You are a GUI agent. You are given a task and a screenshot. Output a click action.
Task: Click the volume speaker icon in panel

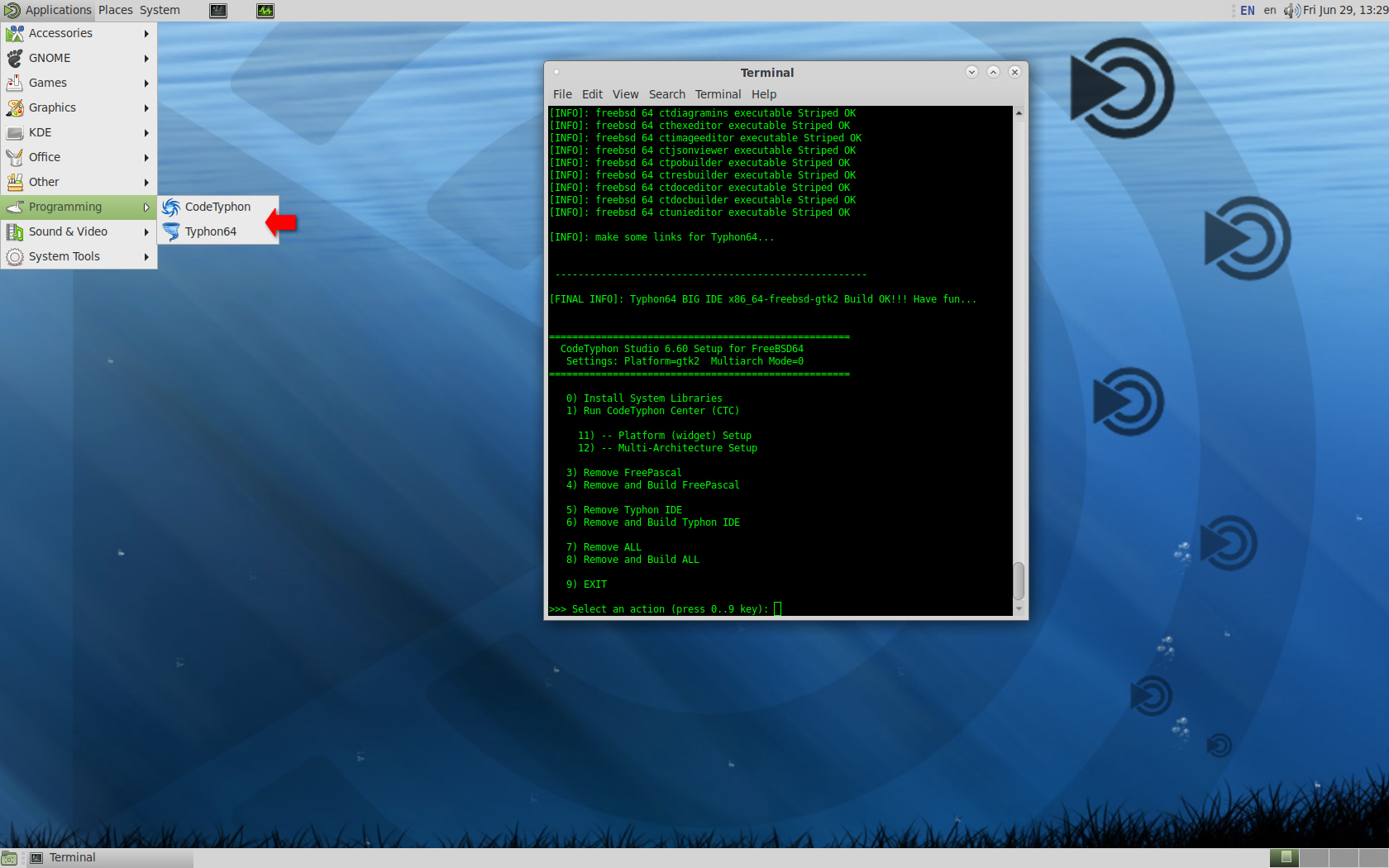1291,11
